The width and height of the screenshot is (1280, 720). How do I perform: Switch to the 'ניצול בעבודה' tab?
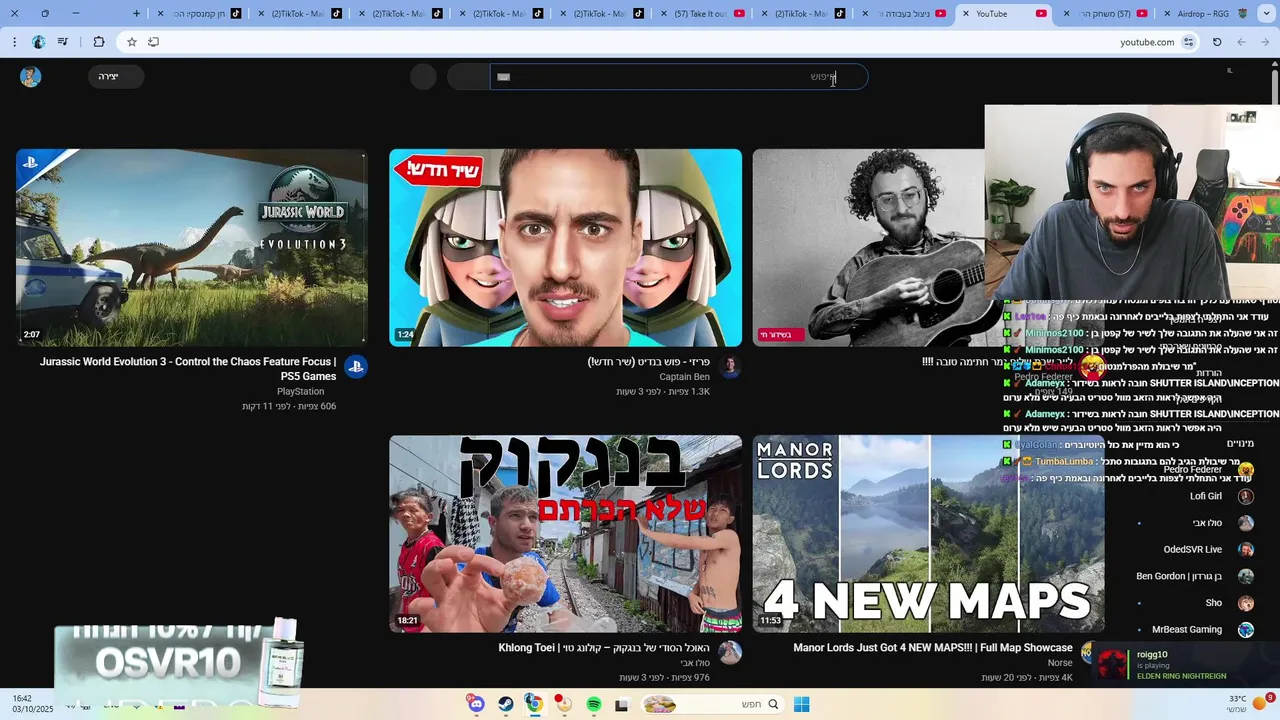click(x=904, y=13)
